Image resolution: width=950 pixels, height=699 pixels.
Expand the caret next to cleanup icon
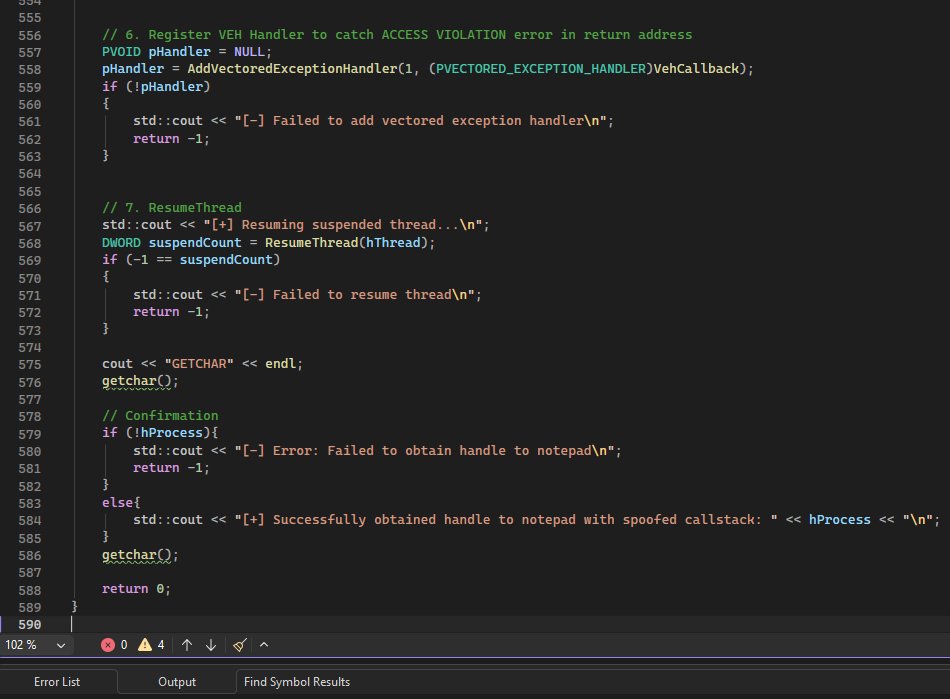[x=264, y=644]
